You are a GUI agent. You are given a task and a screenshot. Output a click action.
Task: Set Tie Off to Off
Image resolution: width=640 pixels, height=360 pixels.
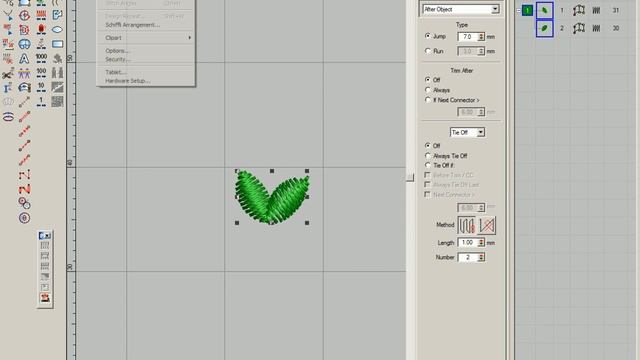click(x=428, y=145)
